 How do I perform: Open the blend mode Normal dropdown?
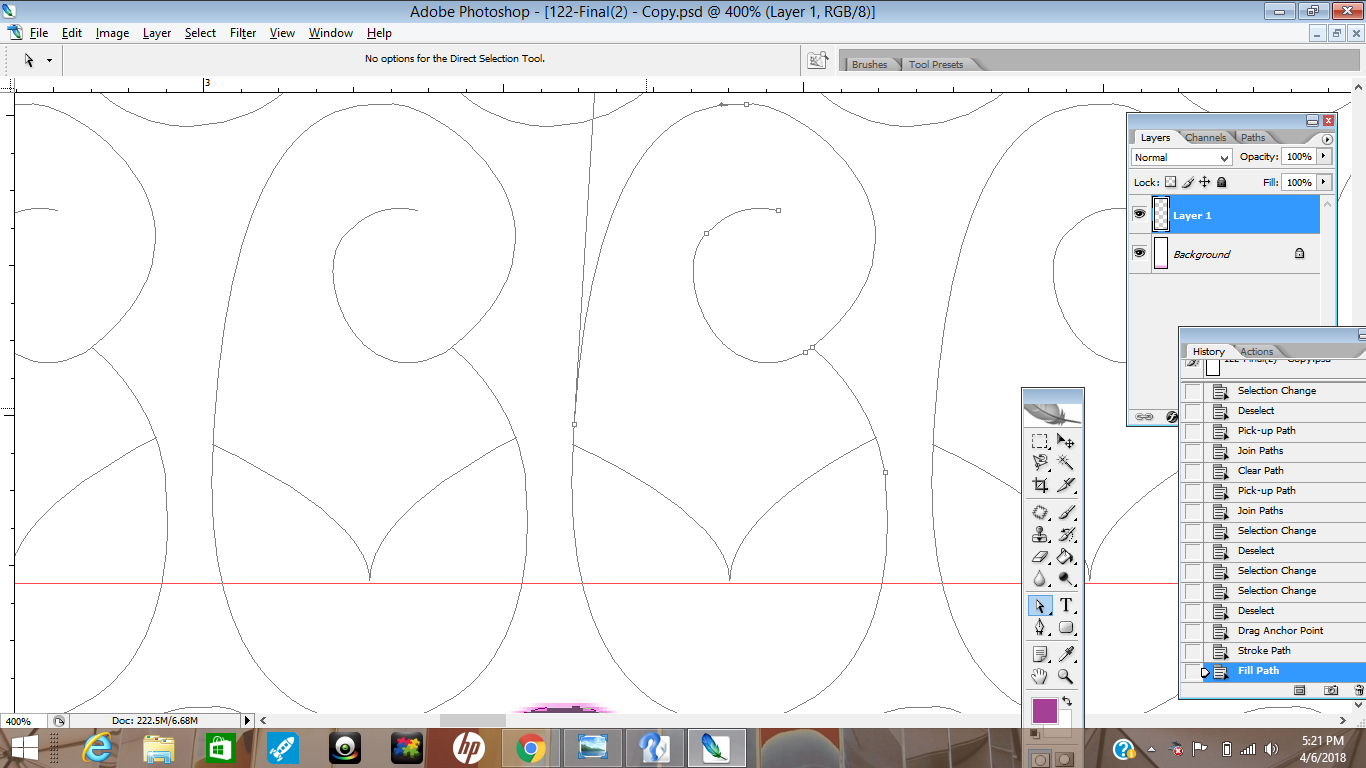1181,157
